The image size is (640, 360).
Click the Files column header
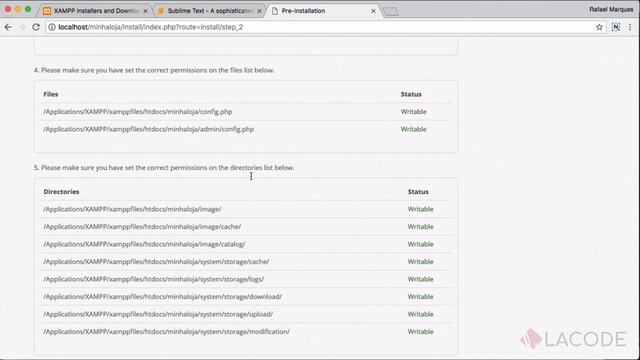tap(51, 94)
